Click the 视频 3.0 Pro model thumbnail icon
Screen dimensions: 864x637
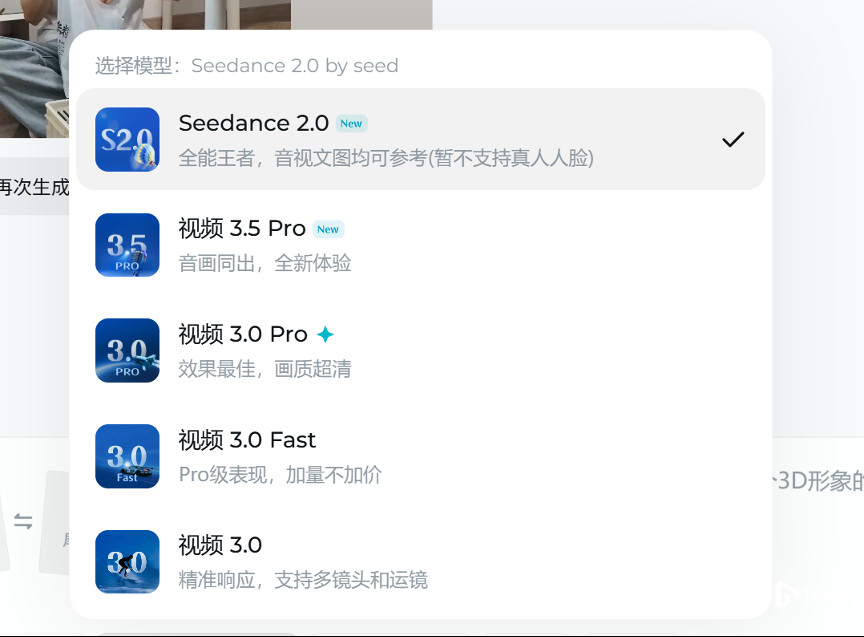pos(127,350)
